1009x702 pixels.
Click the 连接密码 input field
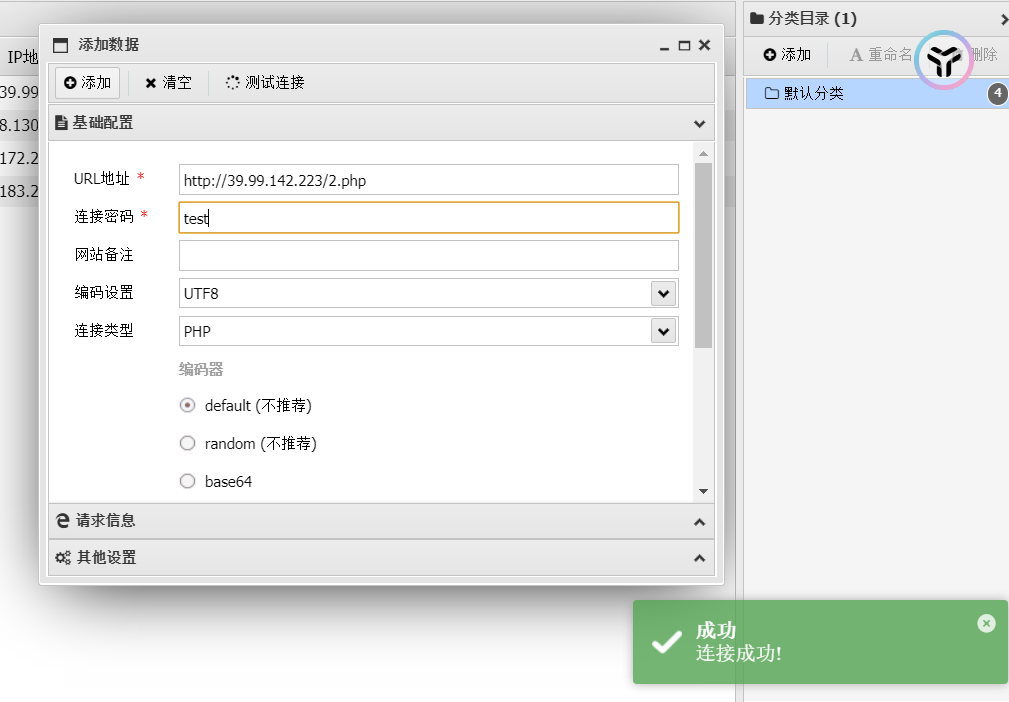pyautogui.click(x=429, y=218)
